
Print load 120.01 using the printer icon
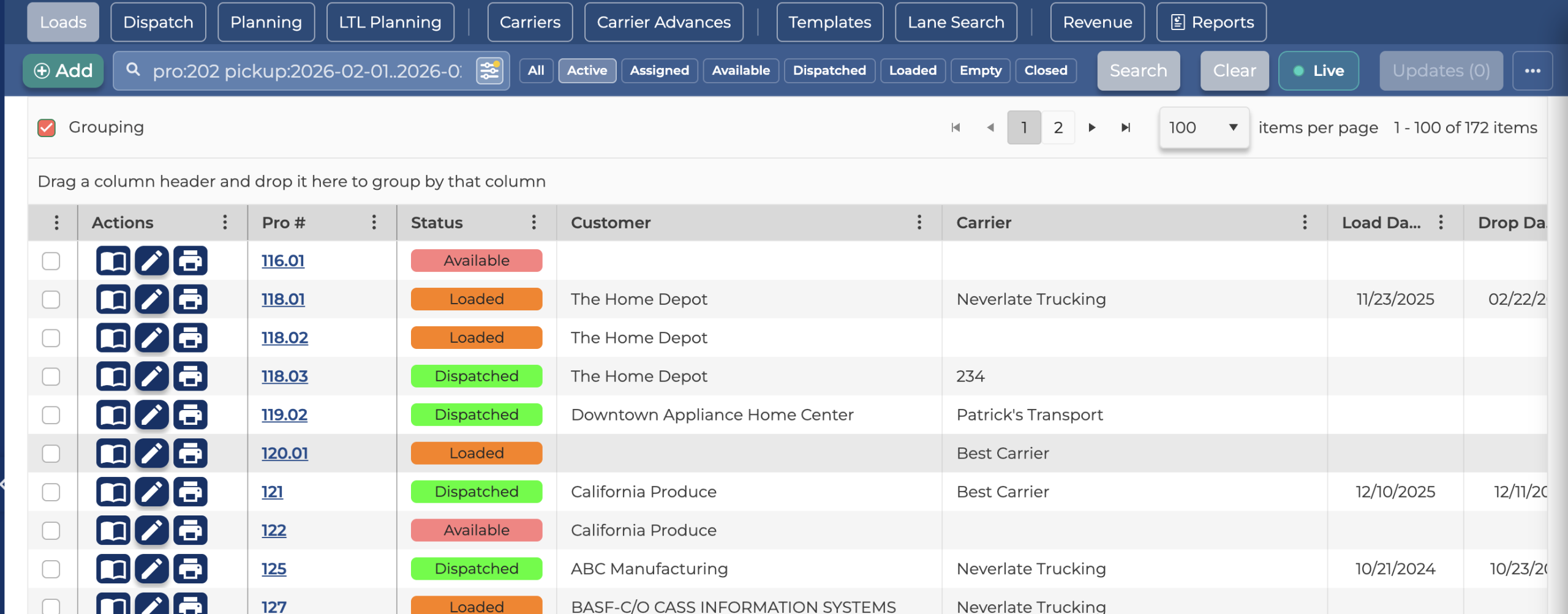190,454
